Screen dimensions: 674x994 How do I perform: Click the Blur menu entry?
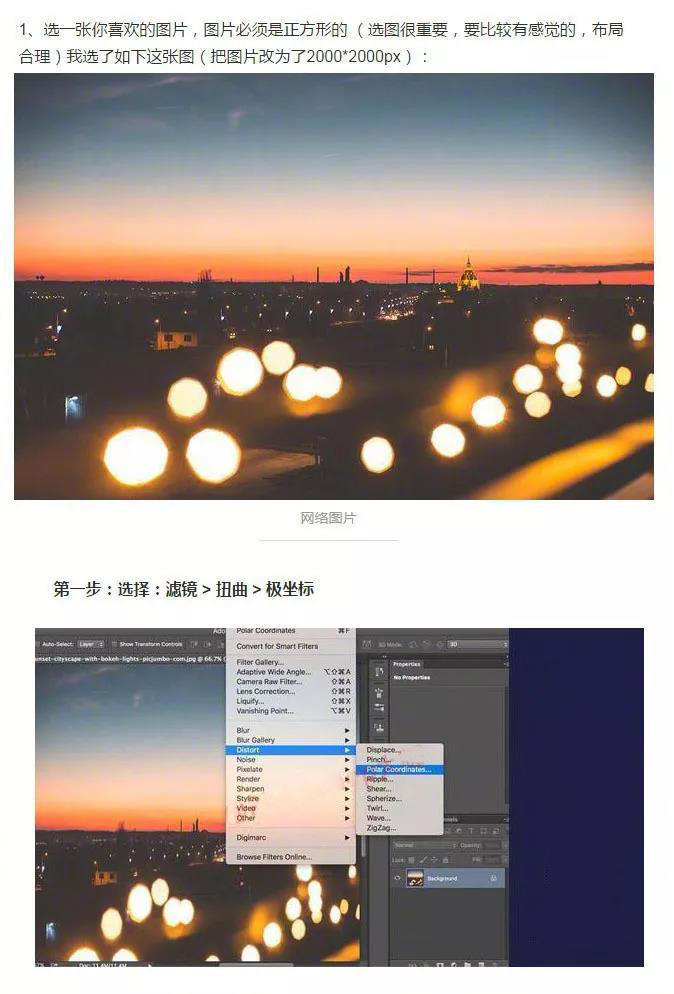[291, 730]
